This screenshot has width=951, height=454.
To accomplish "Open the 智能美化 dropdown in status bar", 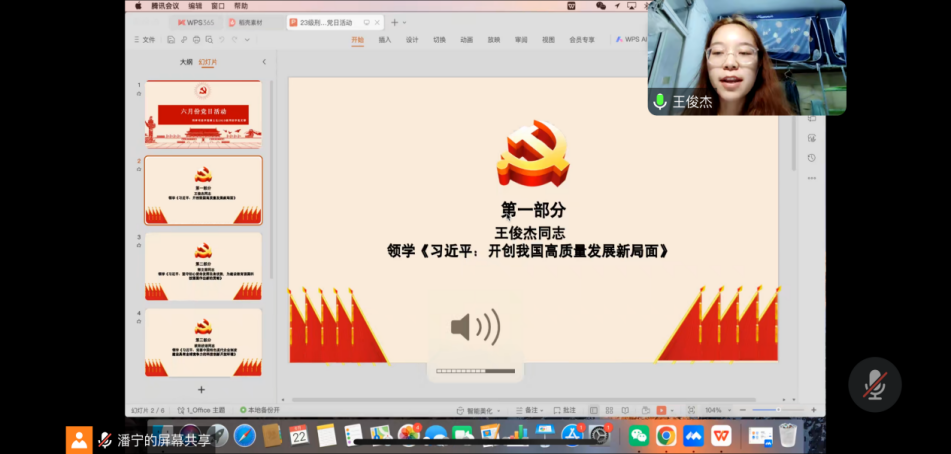I will tap(474, 410).
